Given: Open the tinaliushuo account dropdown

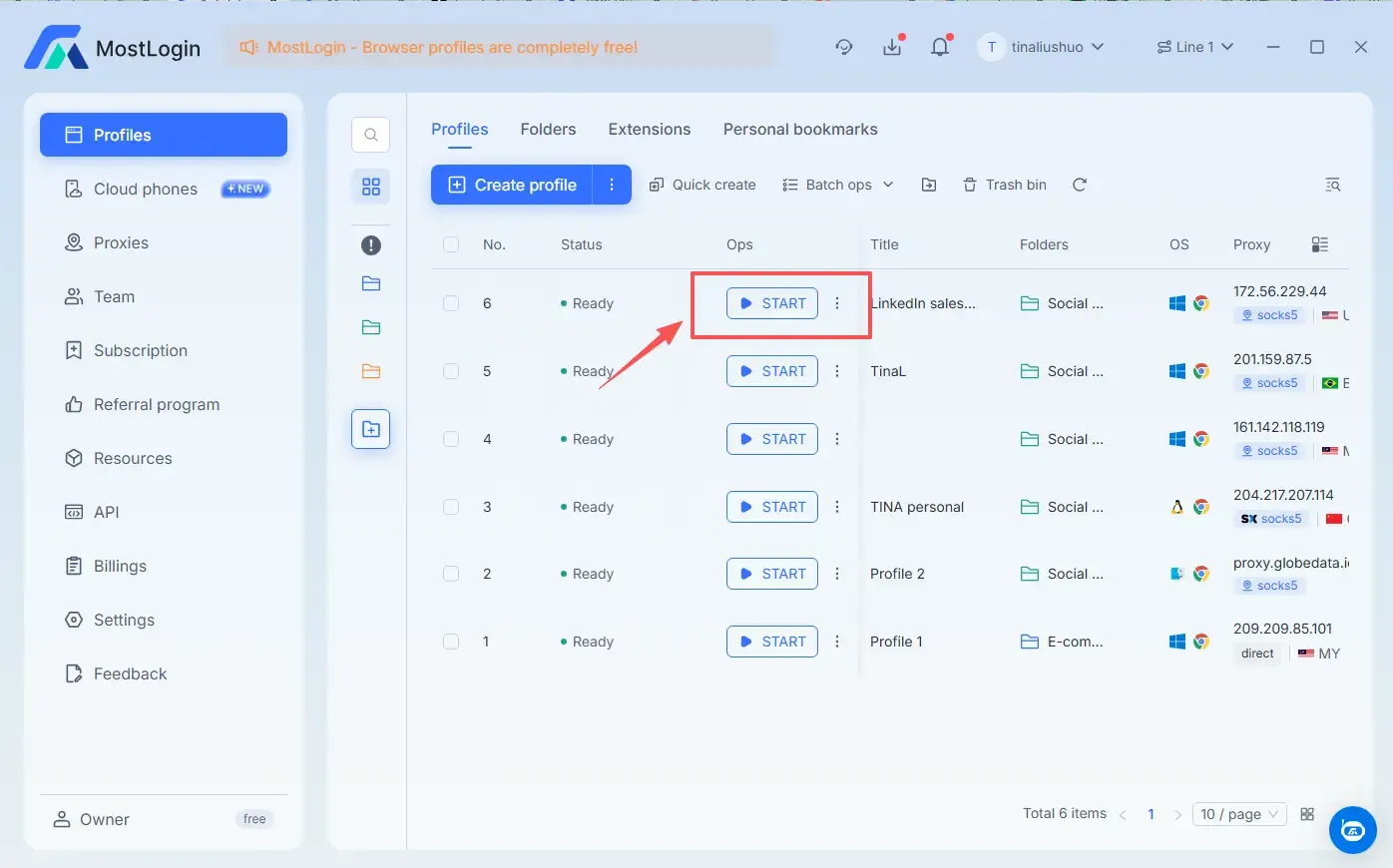Looking at the screenshot, I should coord(1045,47).
